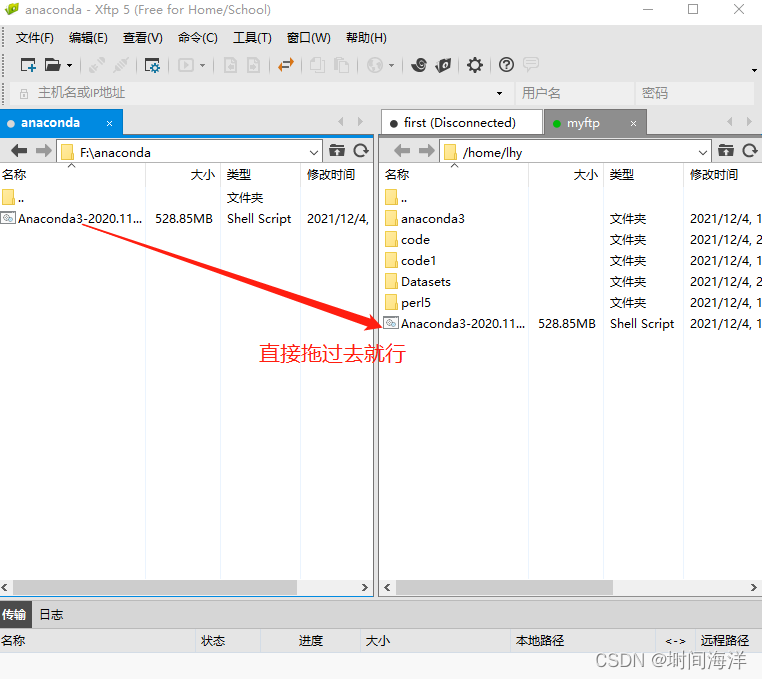Viewport: 762px width, 679px height.
Task: Sort remote pane by 名称 column header
Action: (x=455, y=174)
